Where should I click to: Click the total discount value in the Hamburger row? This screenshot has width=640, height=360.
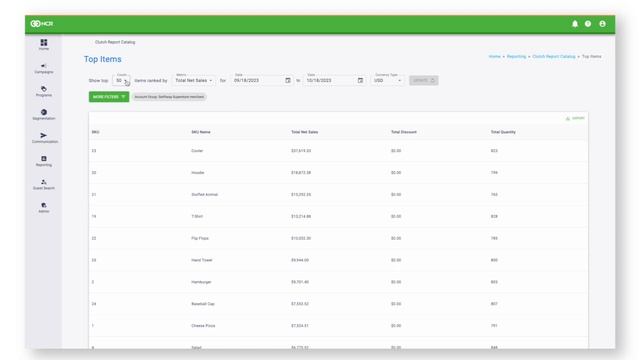click(396, 282)
